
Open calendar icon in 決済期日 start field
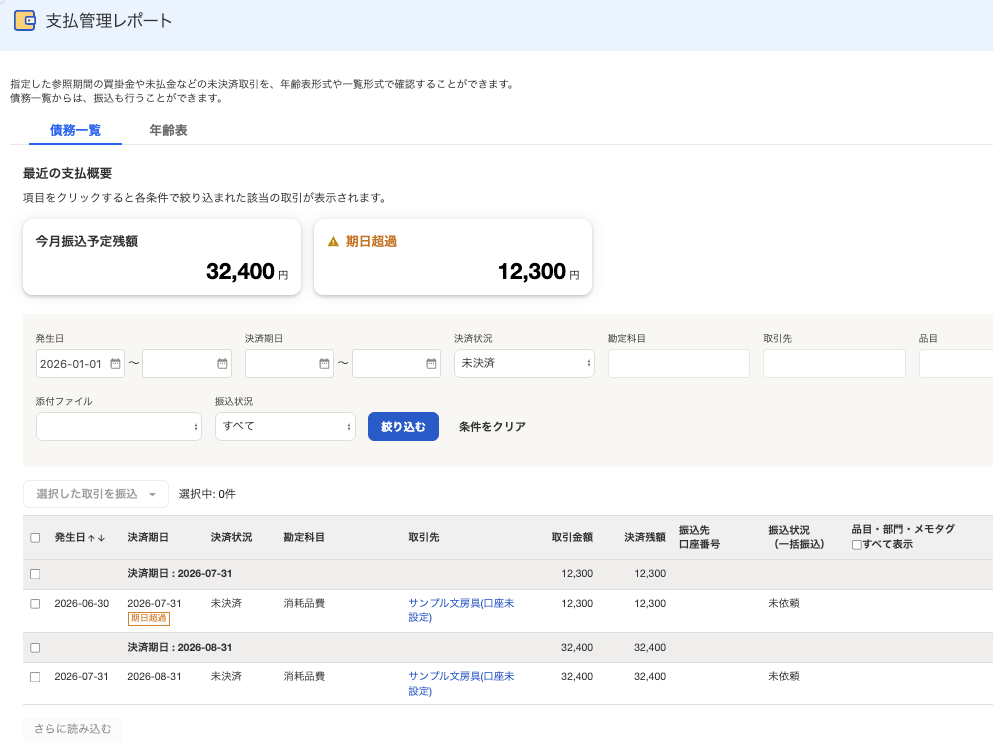tap(324, 364)
